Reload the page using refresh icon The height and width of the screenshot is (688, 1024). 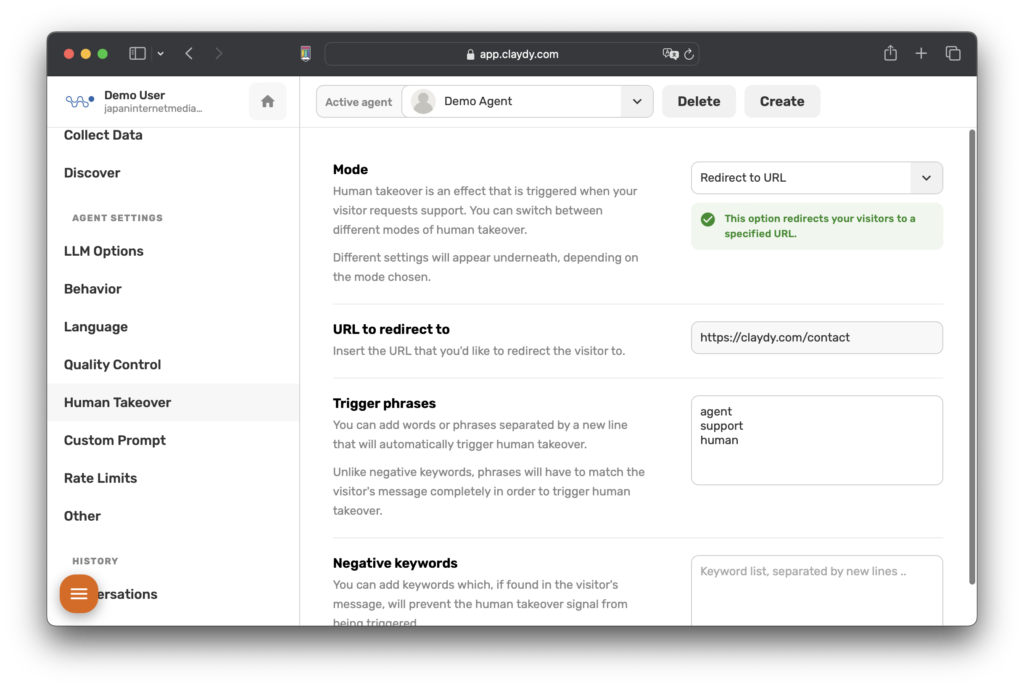(x=689, y=54)
